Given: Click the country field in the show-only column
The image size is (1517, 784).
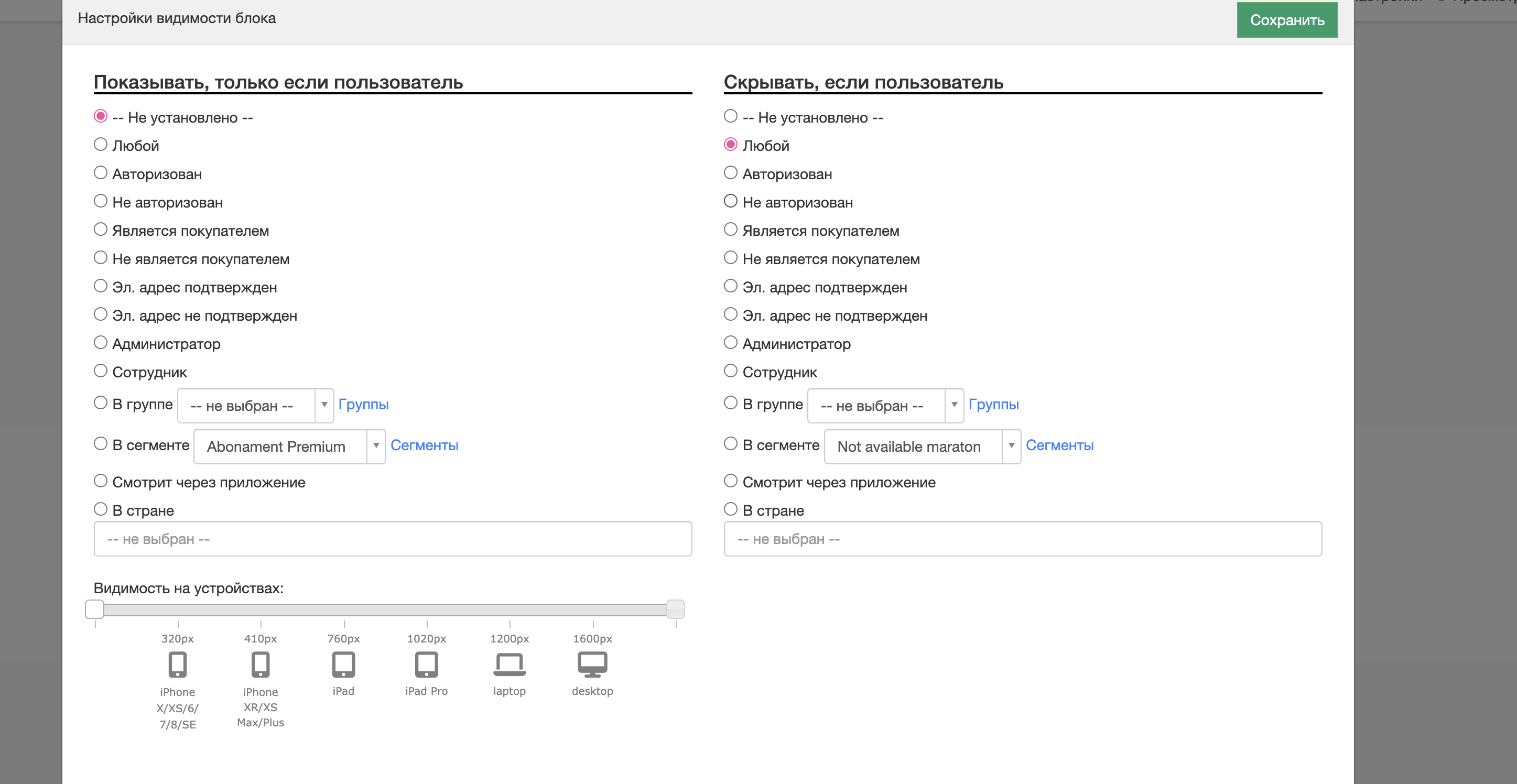Looking at the screenshot, I should (x=392, y=539).
